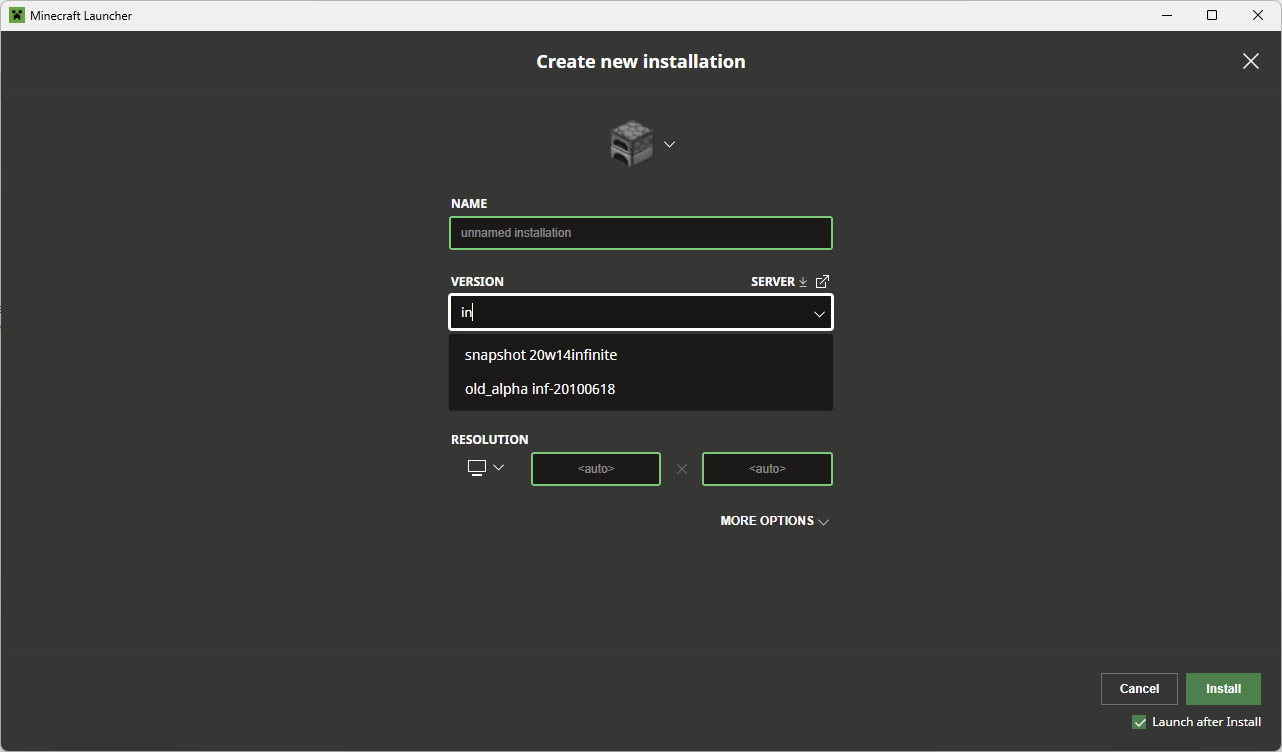Screen dimensions: 1282x752
Task: Collapse the version dropdown arrow
Action: [820, 314]
